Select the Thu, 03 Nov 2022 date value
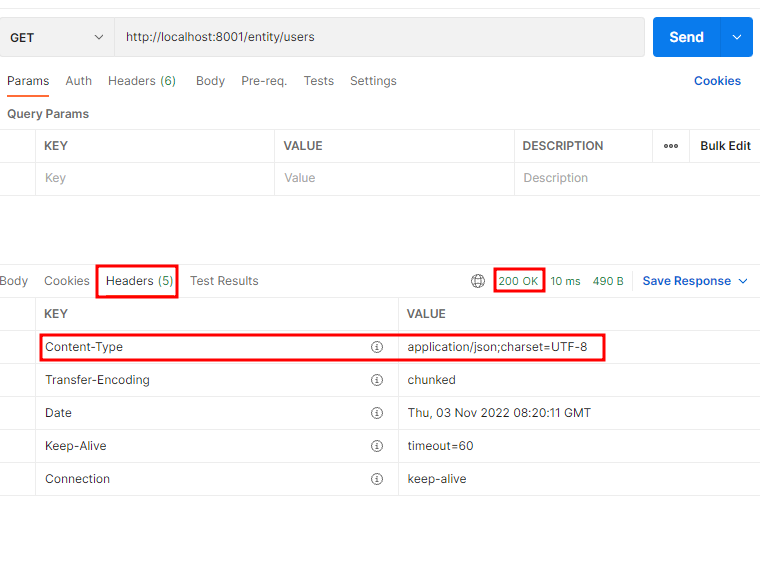This screenshot has width=760, height=562. [499, 413]
